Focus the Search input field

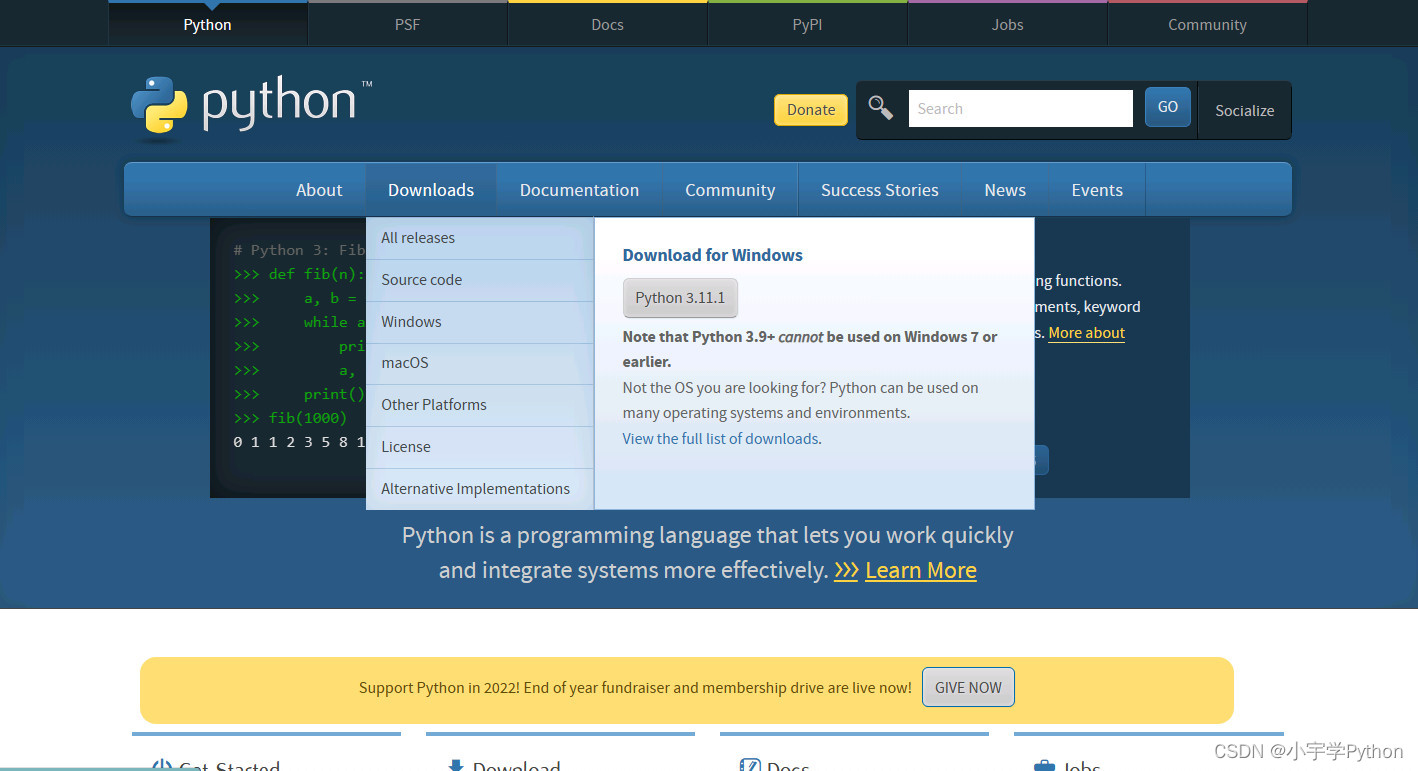coord(1021,109)
